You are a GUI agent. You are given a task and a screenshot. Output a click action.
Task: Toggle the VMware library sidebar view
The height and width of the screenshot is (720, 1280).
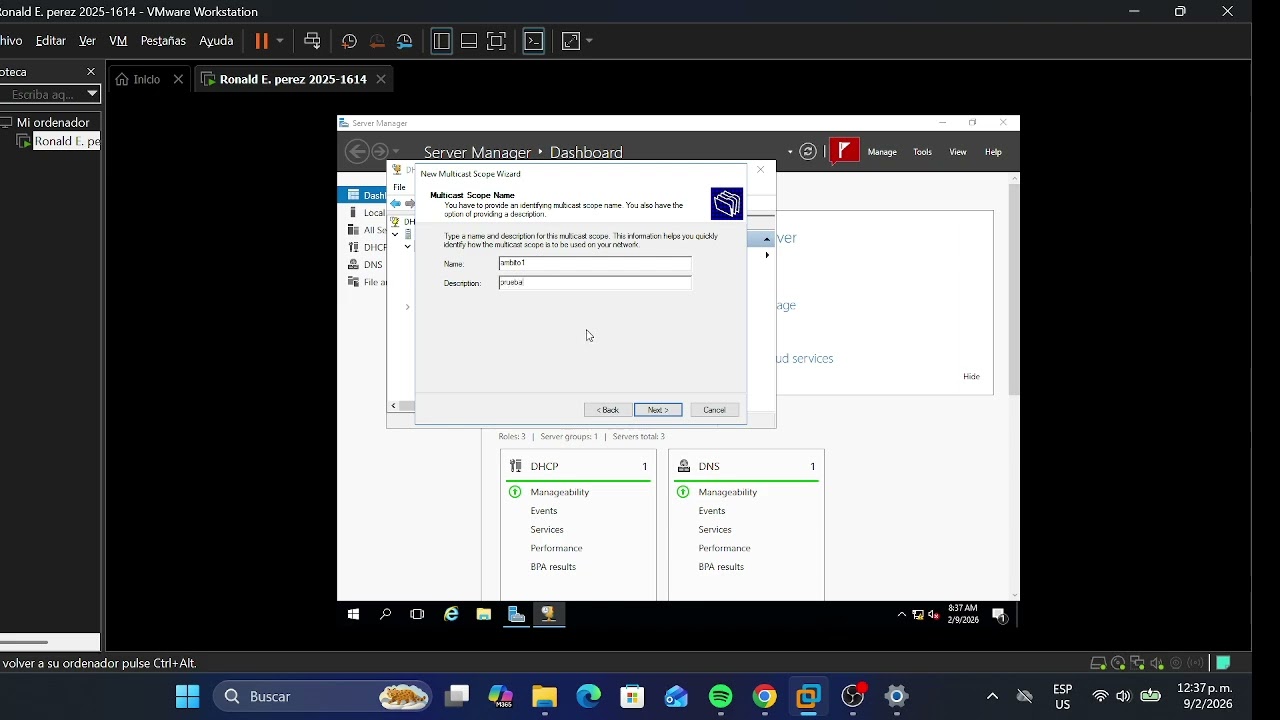[441, 41]
